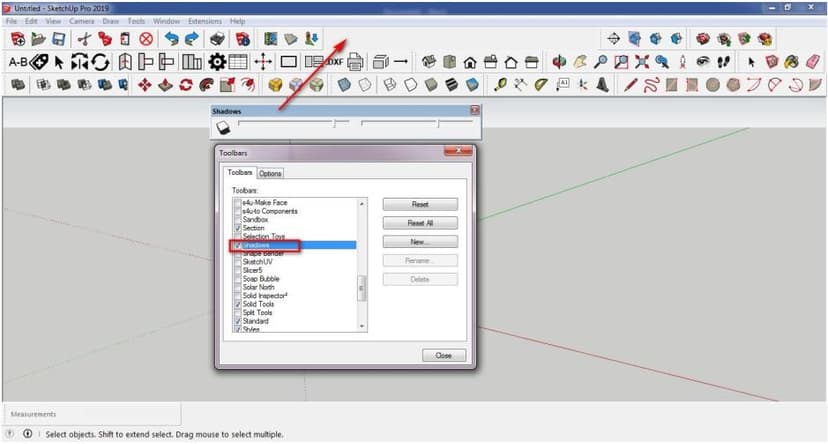The width and height of the screenshot is (828, 444).
Task: Select the Pan hand tool icon
Action: coord(579,62)
